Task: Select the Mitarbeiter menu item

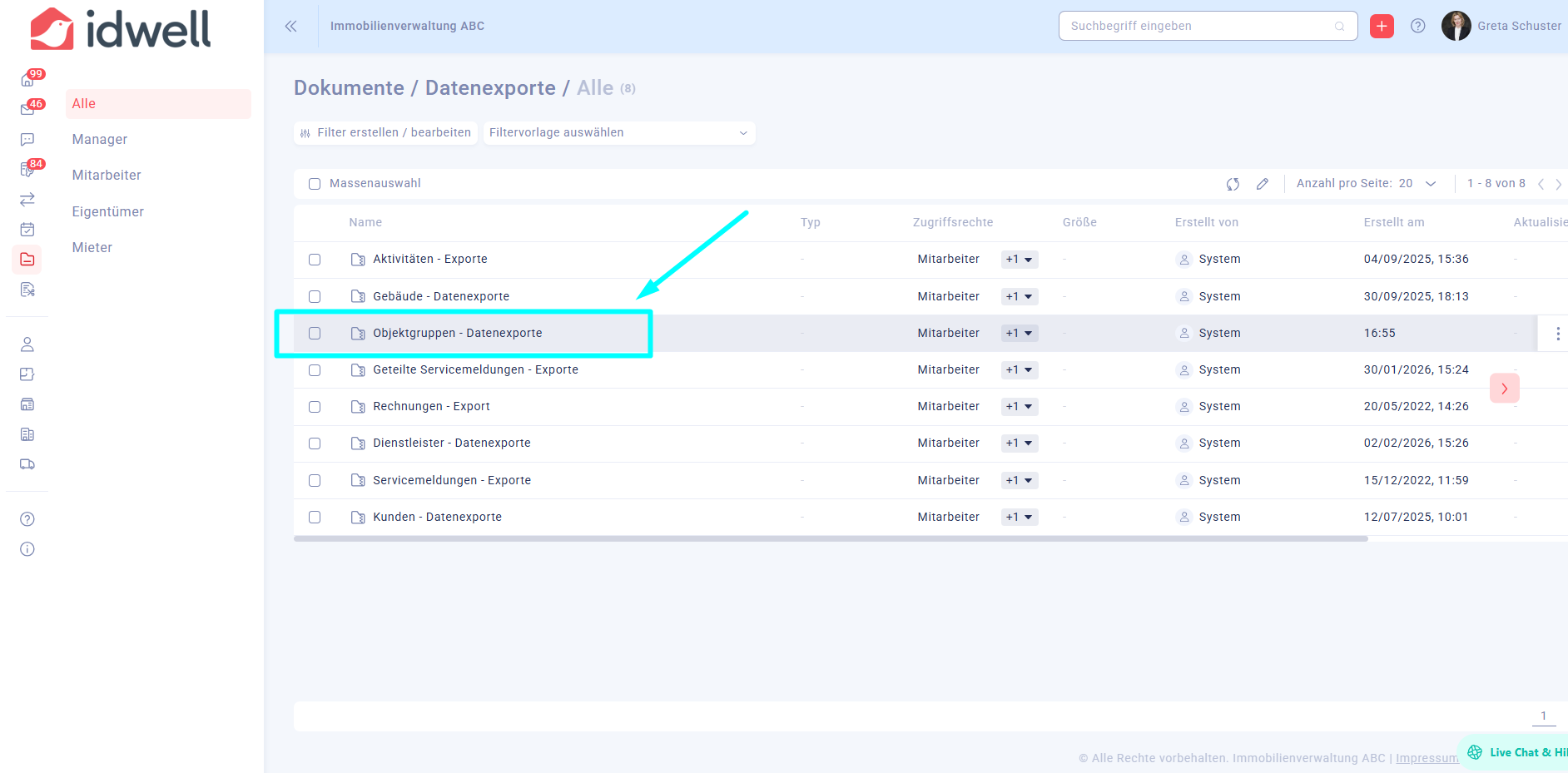Action: pyautogui.click(x=107, y=176)
